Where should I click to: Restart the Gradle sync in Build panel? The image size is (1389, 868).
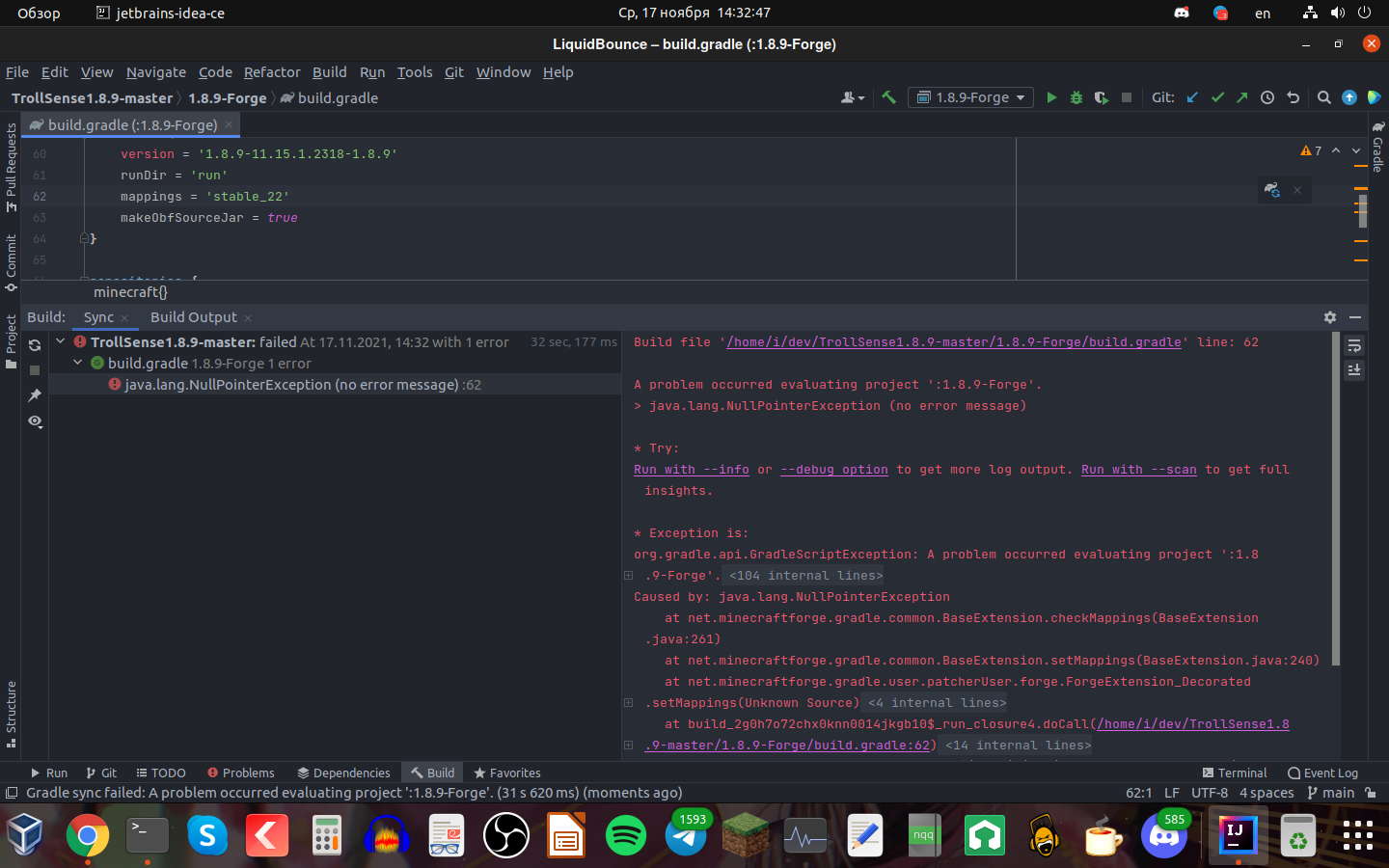point(35,345)
